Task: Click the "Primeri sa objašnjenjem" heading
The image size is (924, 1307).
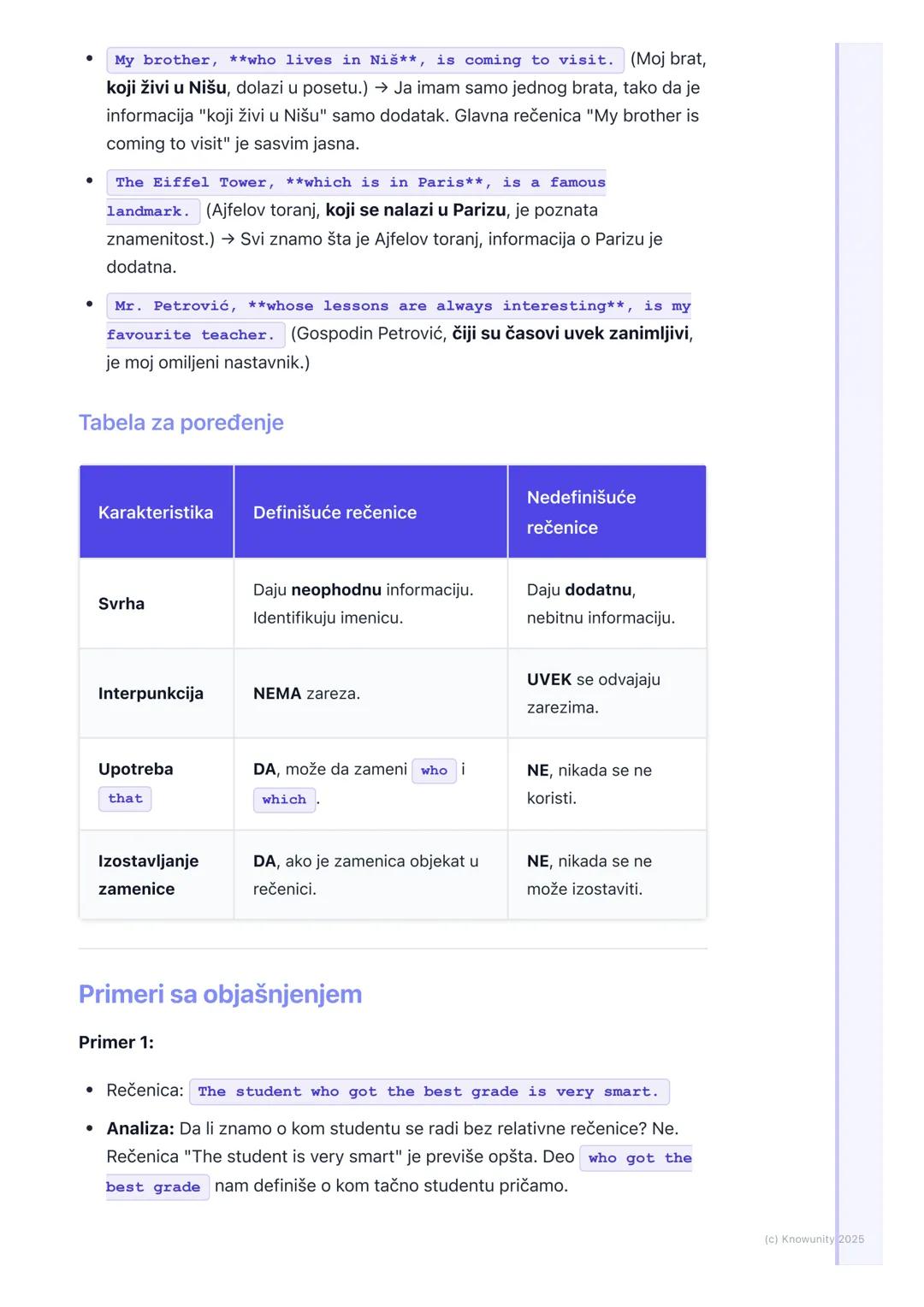Action: [x=220, y=994]
